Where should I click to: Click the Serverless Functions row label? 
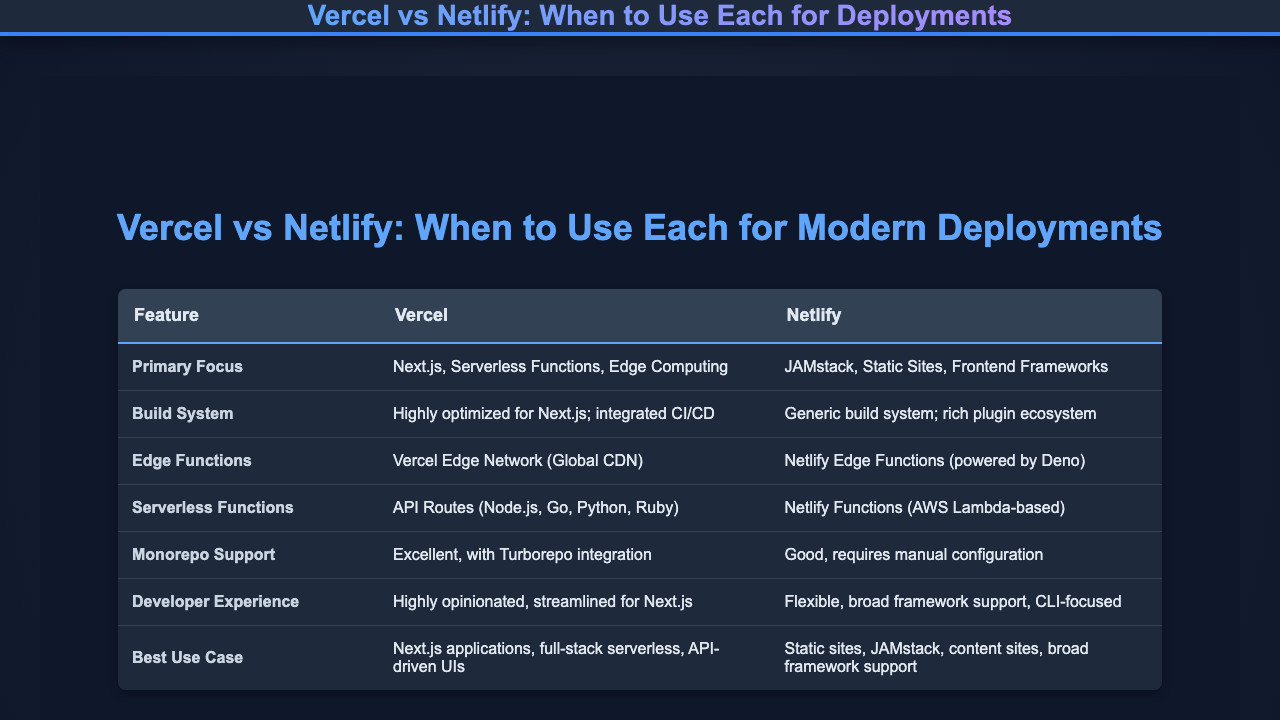[213, 507]
